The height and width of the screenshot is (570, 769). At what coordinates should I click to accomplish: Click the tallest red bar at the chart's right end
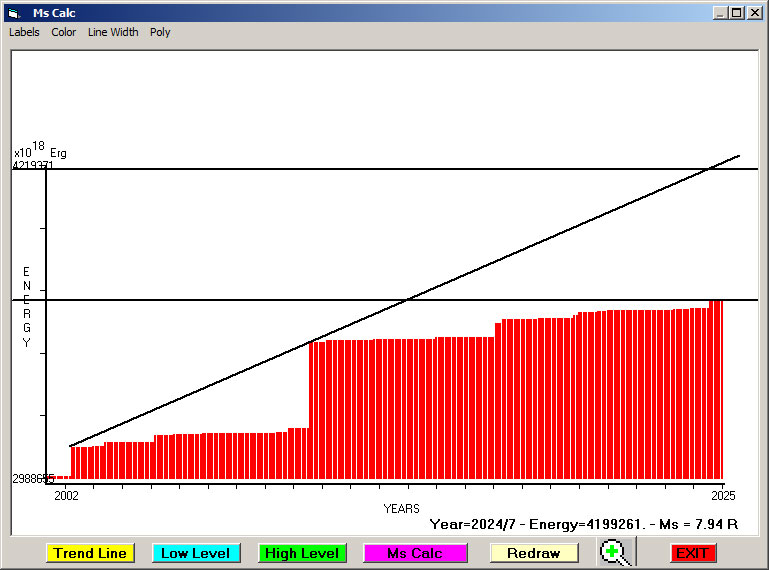click(x=716, y=390)
